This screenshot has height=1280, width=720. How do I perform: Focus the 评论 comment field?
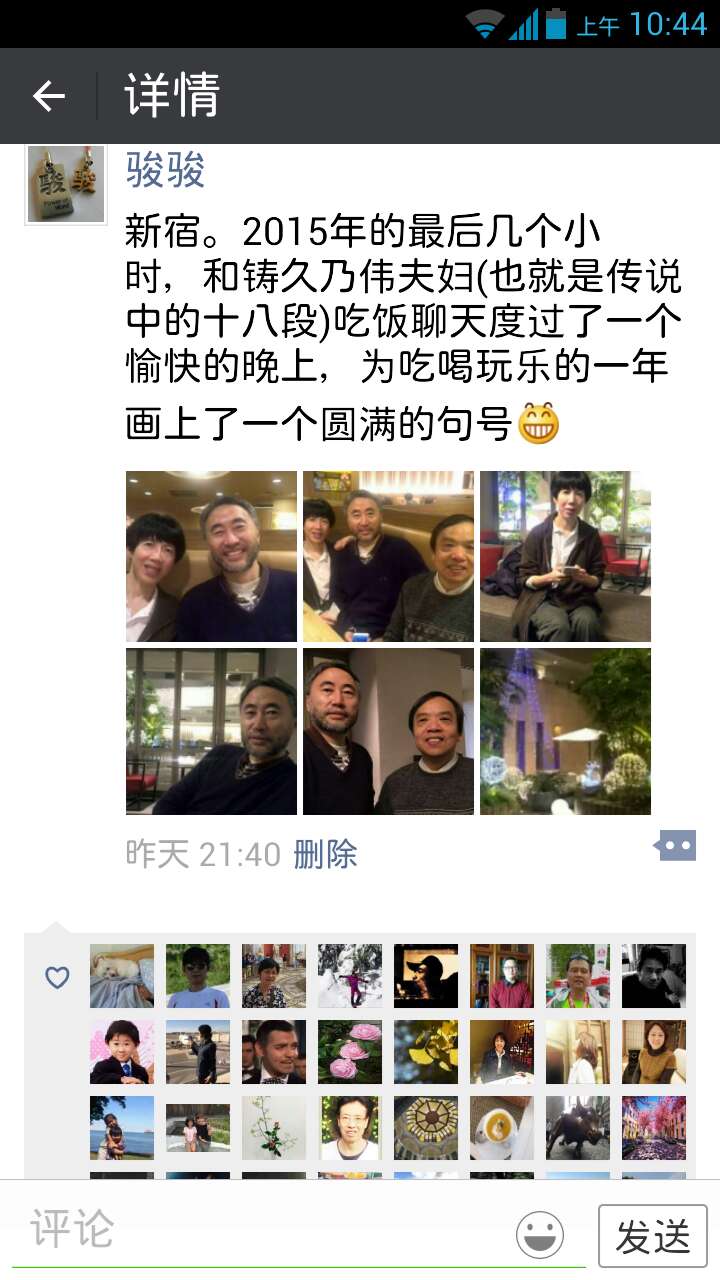tap(260, 1232)
